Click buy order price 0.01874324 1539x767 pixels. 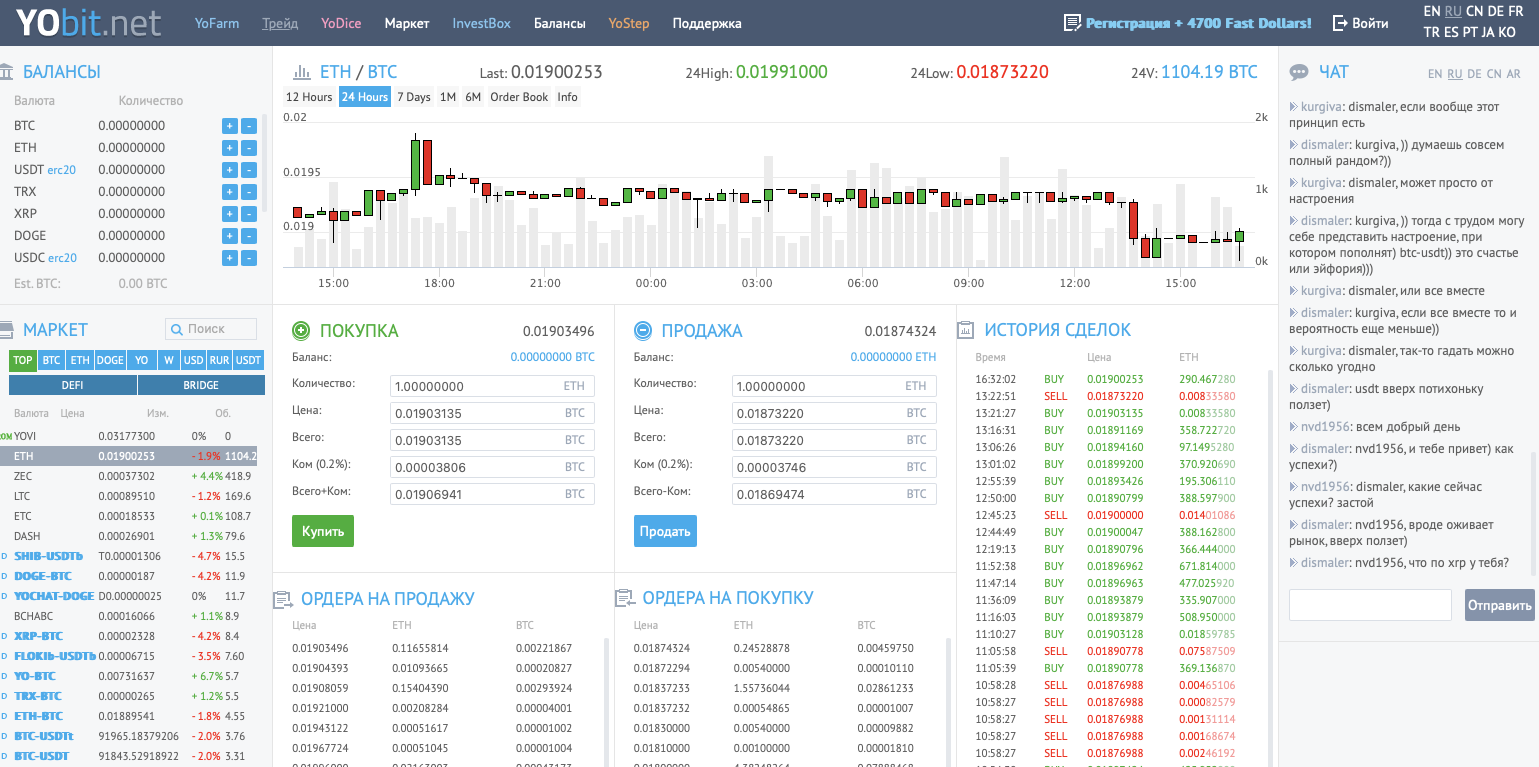(662, 648)
